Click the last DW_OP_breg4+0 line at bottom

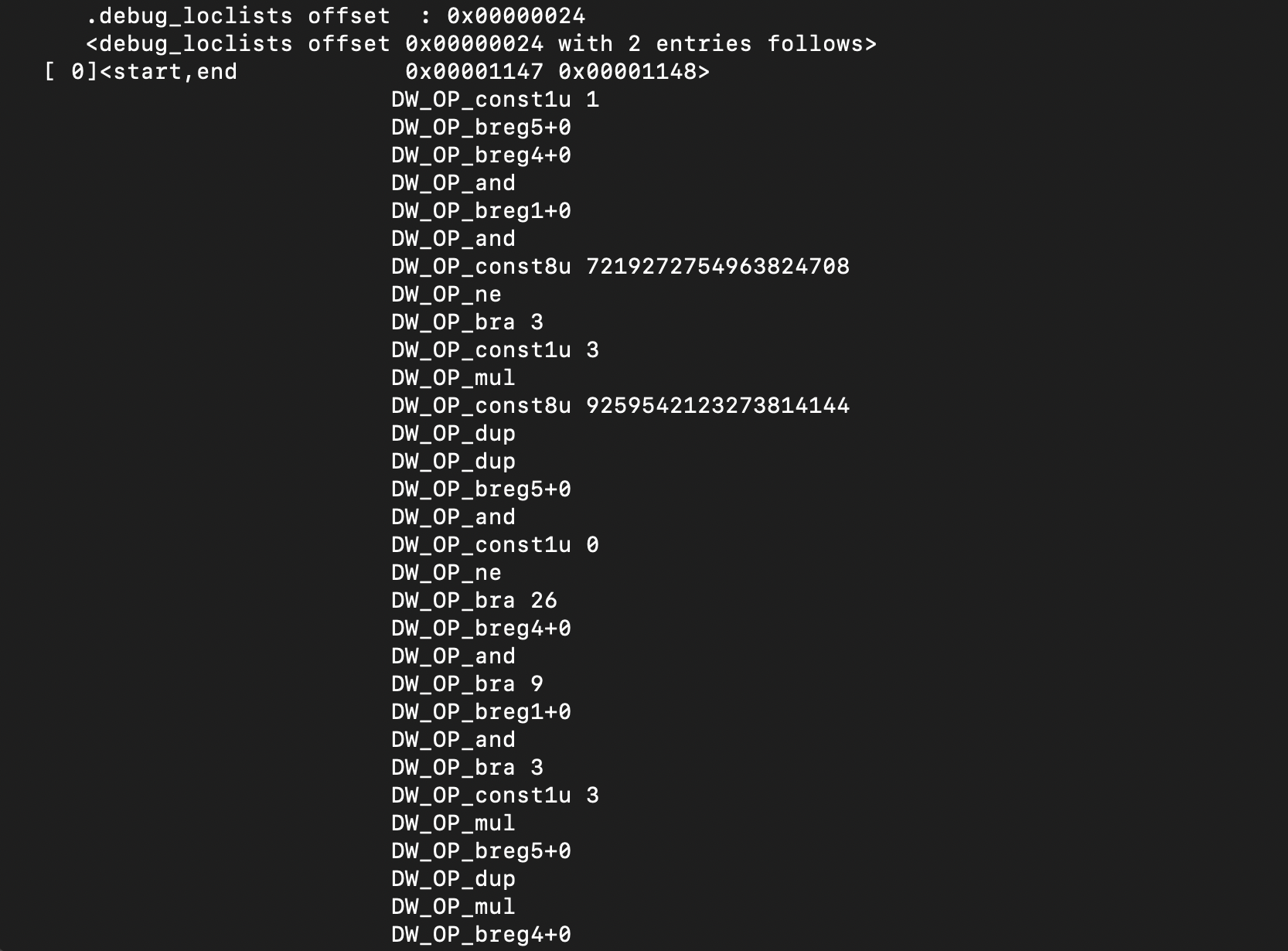(481, 935)
